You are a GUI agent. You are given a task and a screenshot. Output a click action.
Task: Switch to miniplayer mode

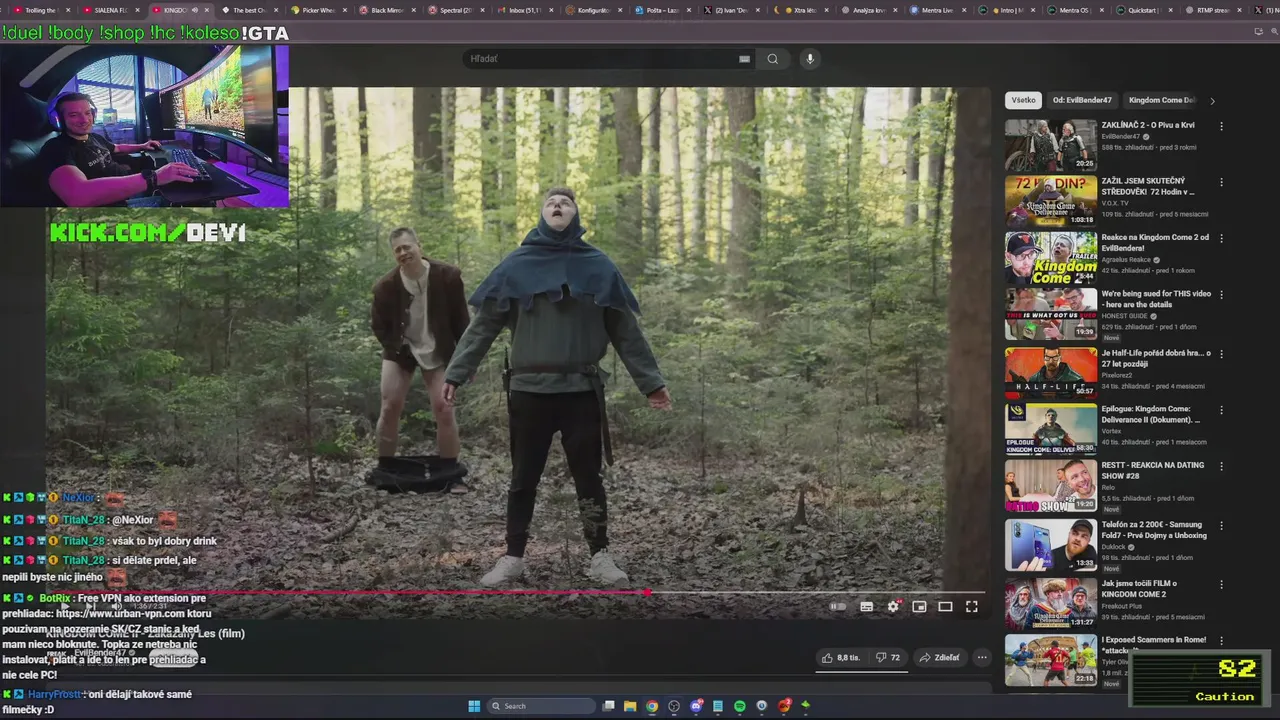(x=919, y=606)
